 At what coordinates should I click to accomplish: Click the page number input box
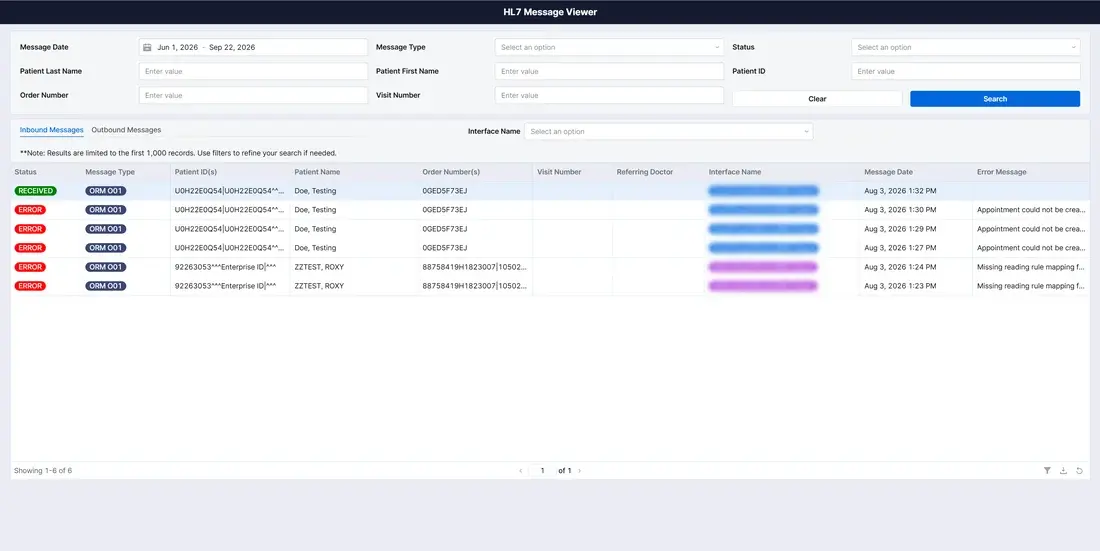pyautogui.click(x=542, y=470)
